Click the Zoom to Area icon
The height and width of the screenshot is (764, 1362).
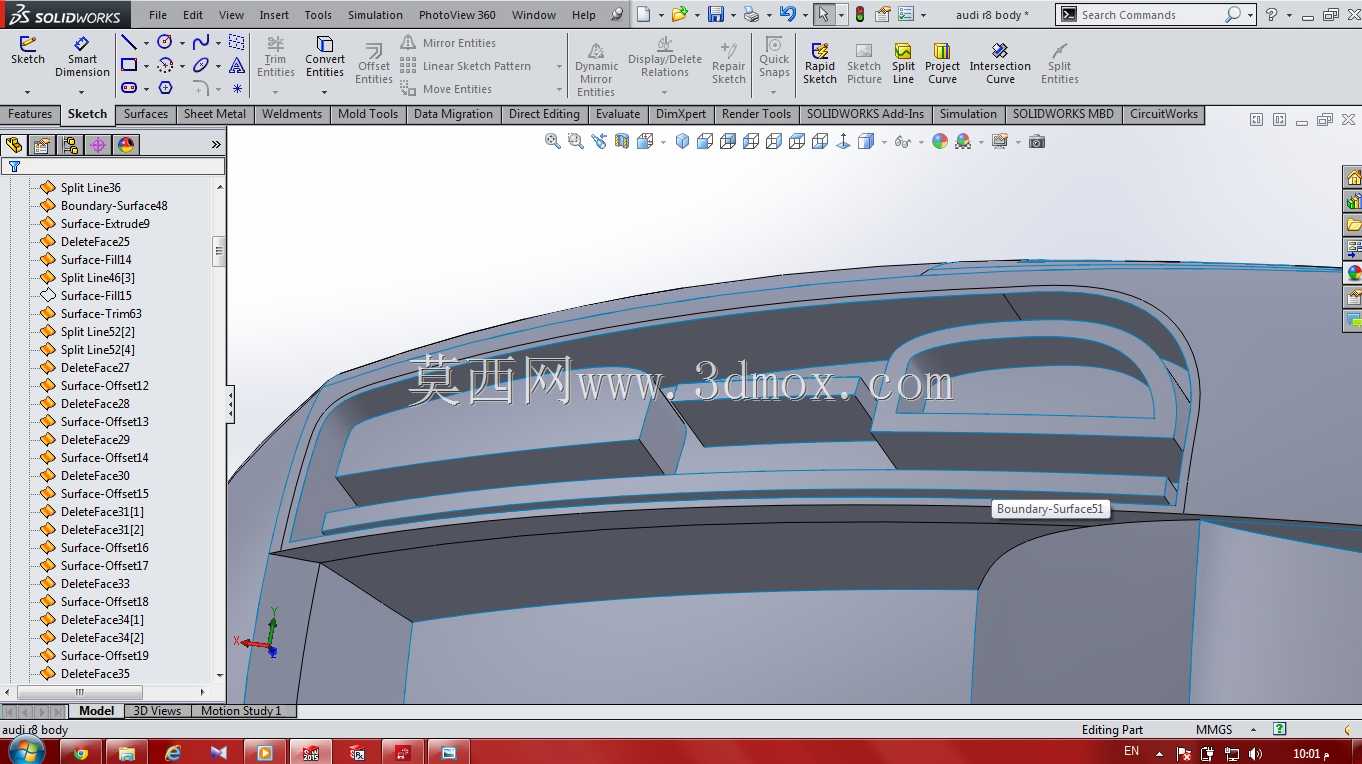pyautogui.click(x=575, y=142)
